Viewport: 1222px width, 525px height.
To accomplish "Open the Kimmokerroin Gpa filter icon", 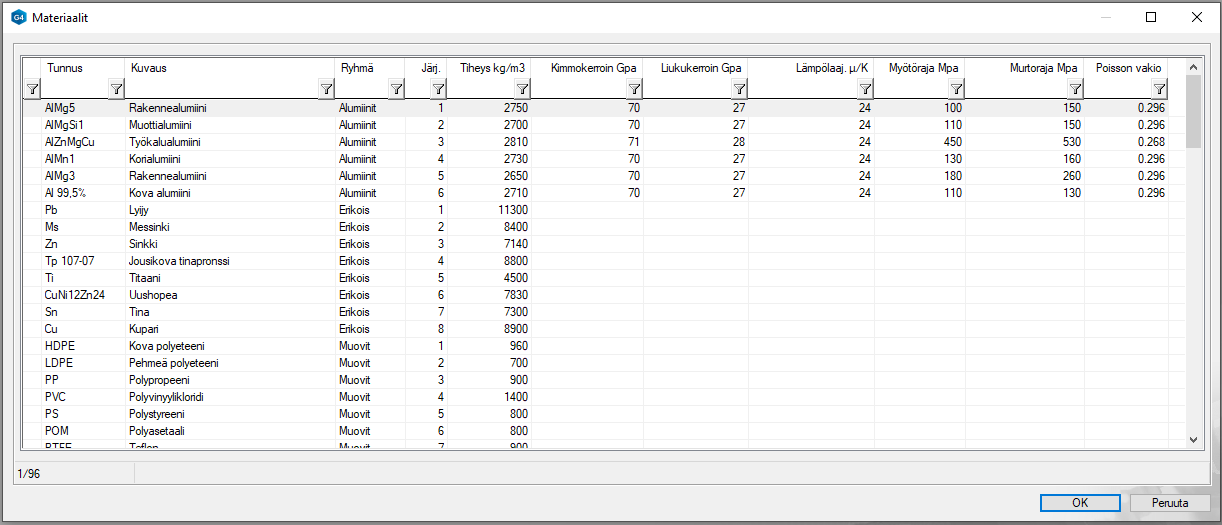I will (x=632, y=89).
